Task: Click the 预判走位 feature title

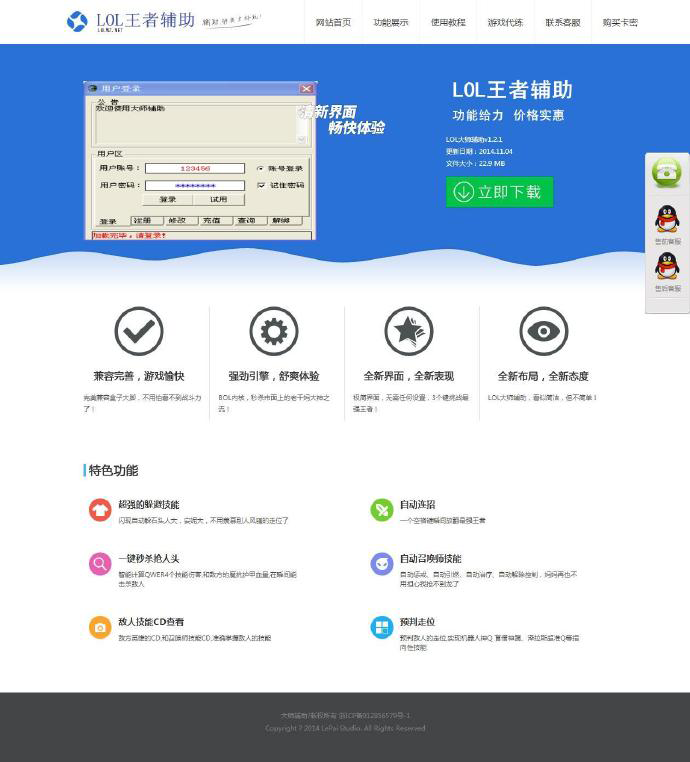Action: 417,622
